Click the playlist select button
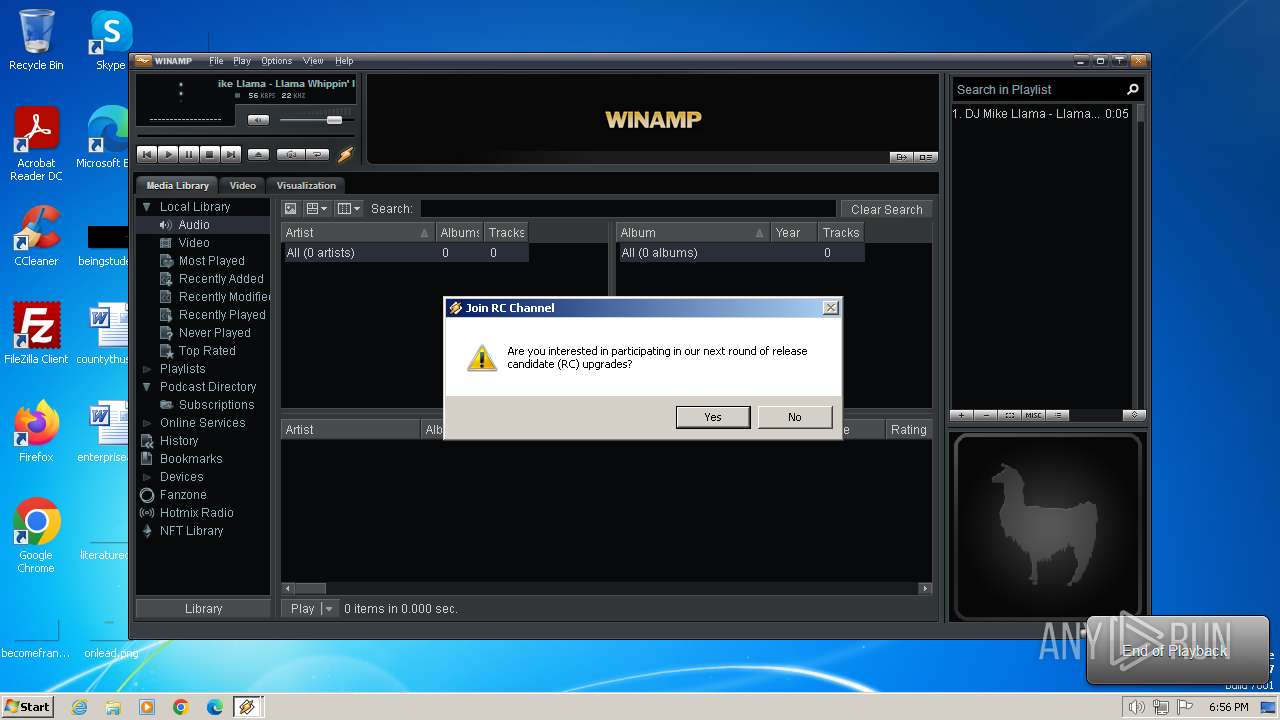1280x720 pixels. click(1010, 415)
